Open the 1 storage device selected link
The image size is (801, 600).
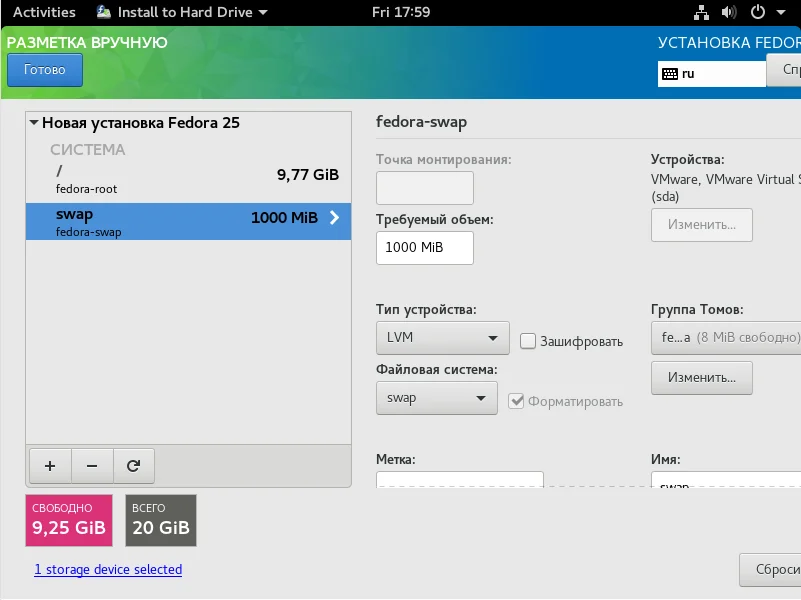(108, 569)
